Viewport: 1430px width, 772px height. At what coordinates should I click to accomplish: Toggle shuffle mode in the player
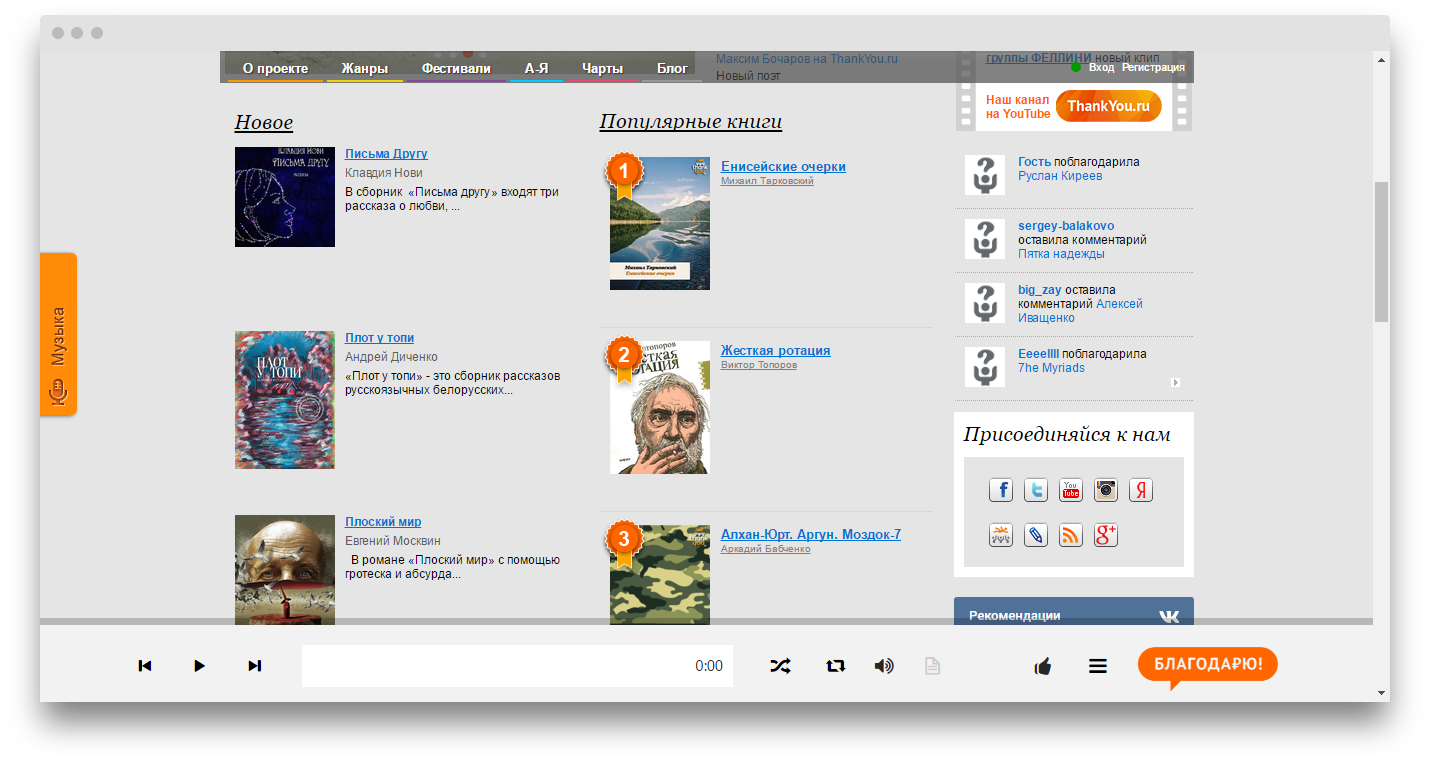[x=780, y=666]
